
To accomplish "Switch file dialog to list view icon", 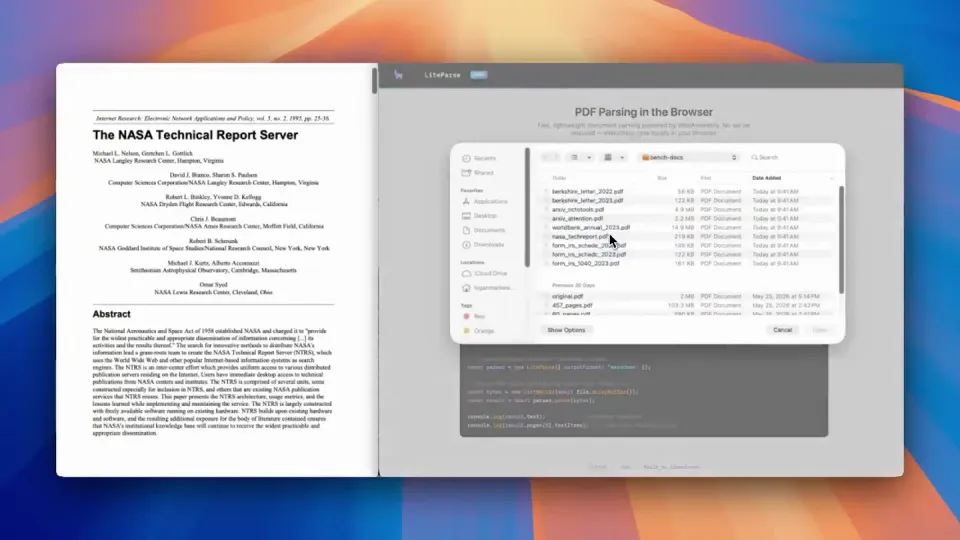I will pos(574,157).
